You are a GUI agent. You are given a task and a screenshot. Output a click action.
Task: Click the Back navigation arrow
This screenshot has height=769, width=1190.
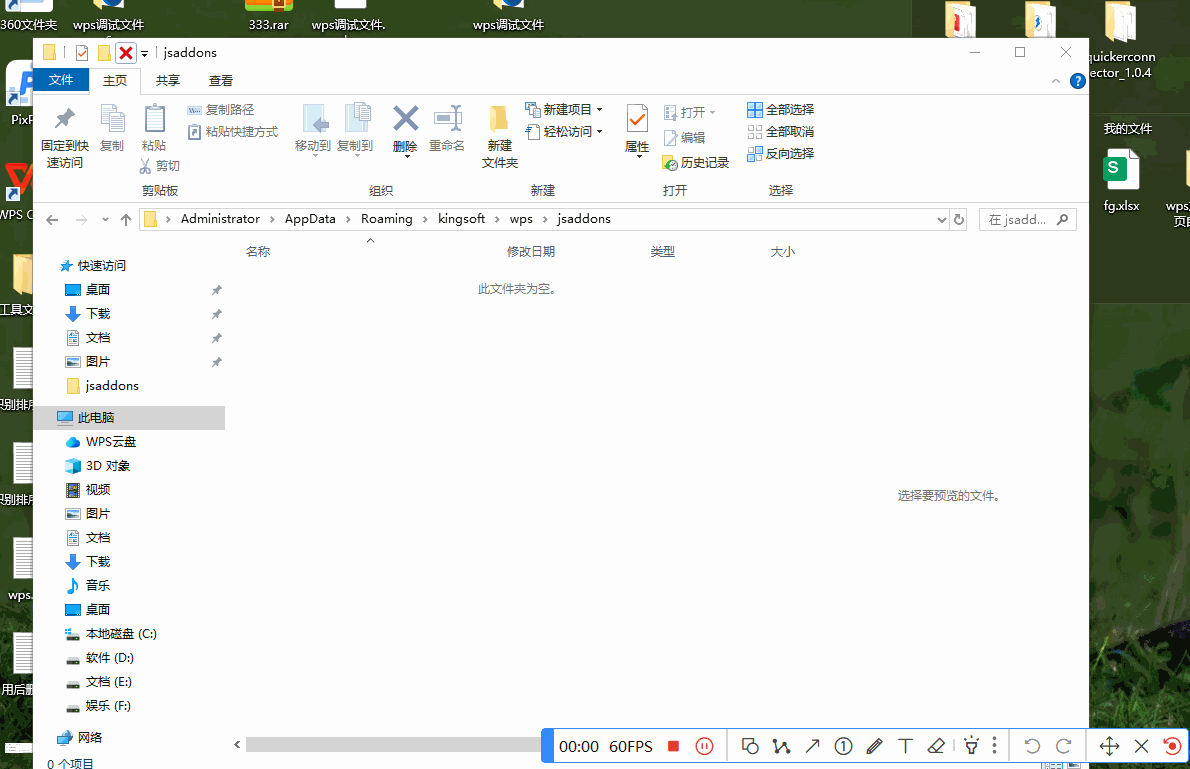52,219
